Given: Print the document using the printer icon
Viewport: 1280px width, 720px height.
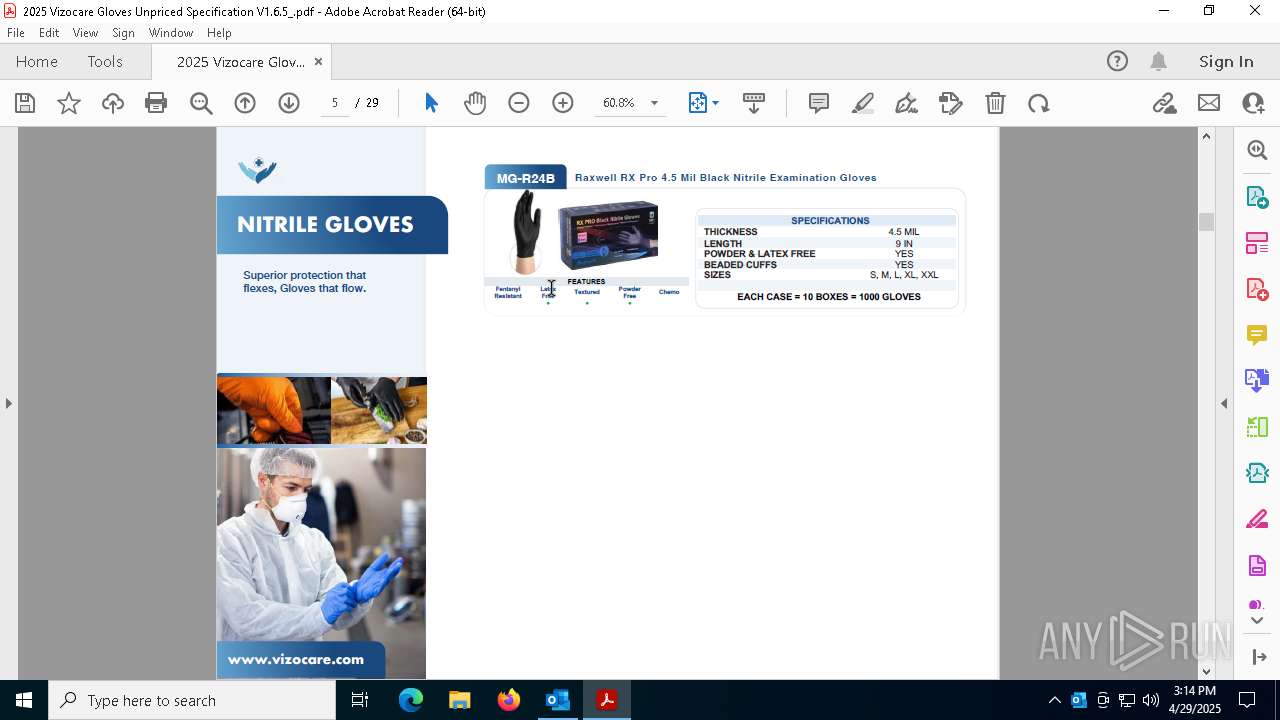Looking at the screenshot, I should (156, 103).
